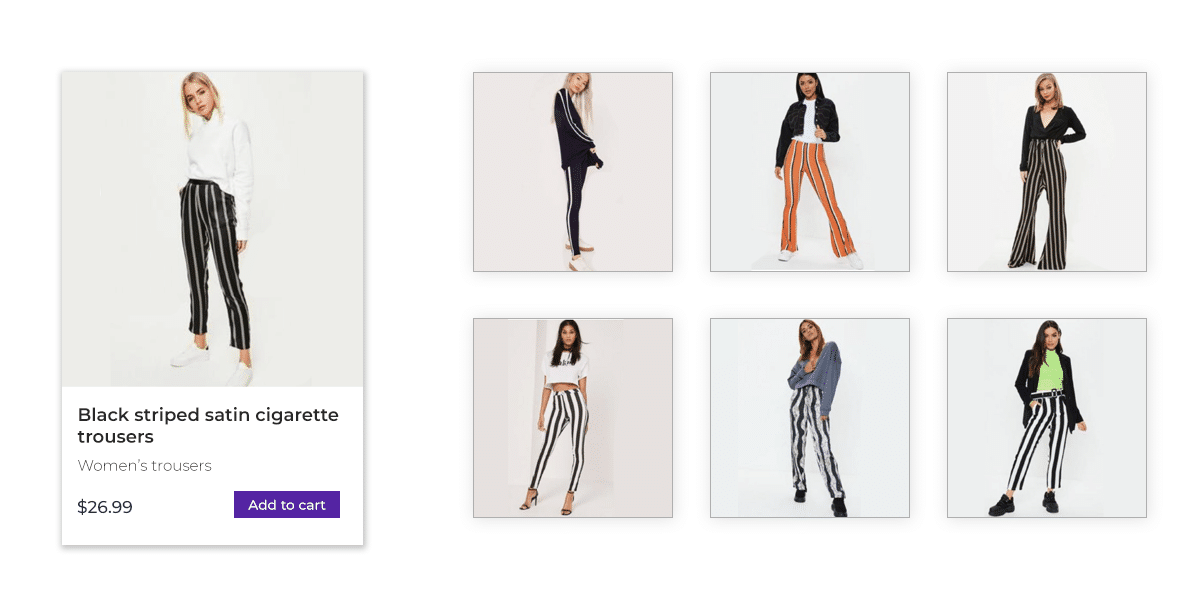
Task: Open the main product photo with white sweatshirt
Action: click(x=212, y=229)
